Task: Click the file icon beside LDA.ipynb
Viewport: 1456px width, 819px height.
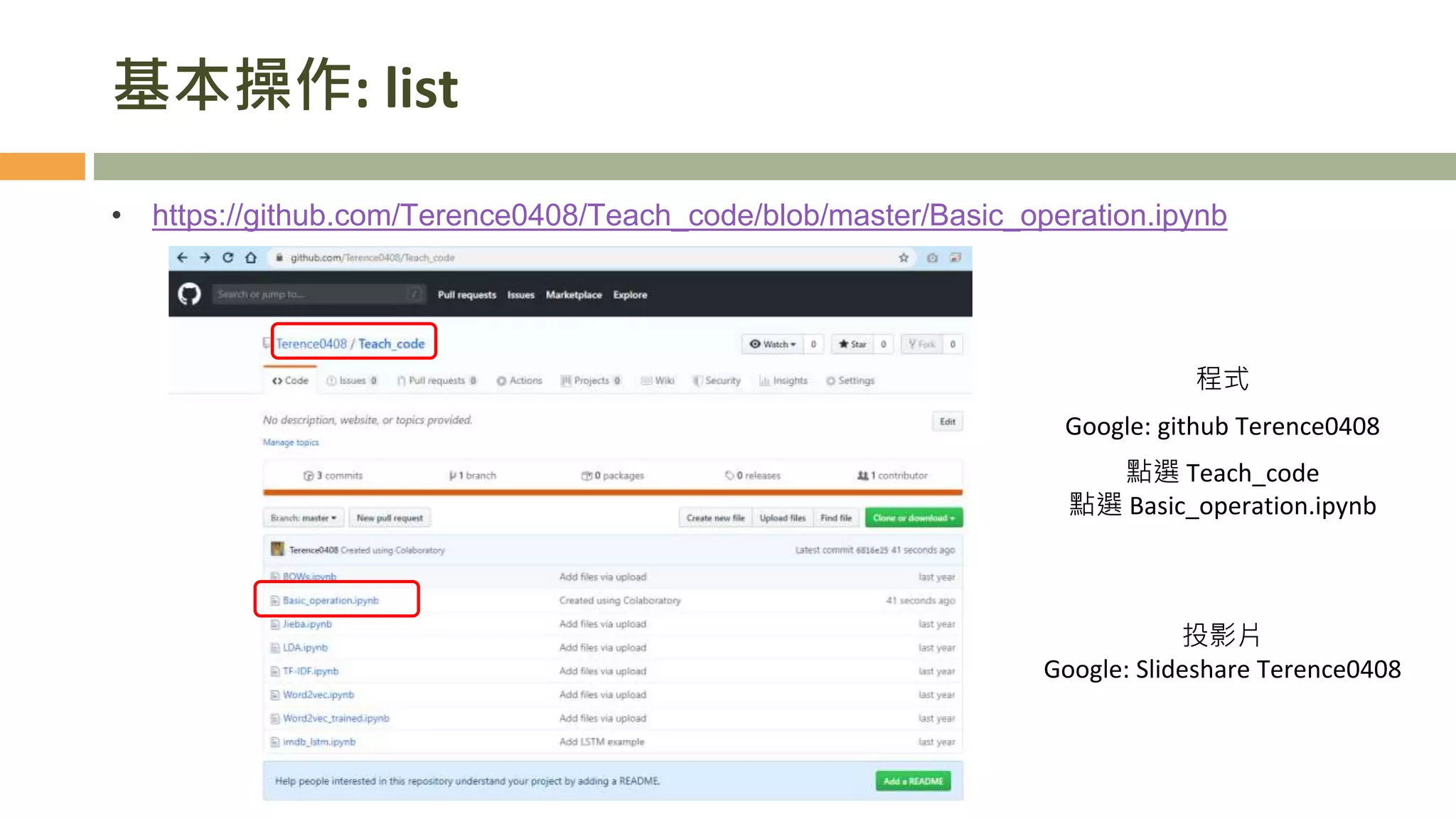Action: coord(274,648)
